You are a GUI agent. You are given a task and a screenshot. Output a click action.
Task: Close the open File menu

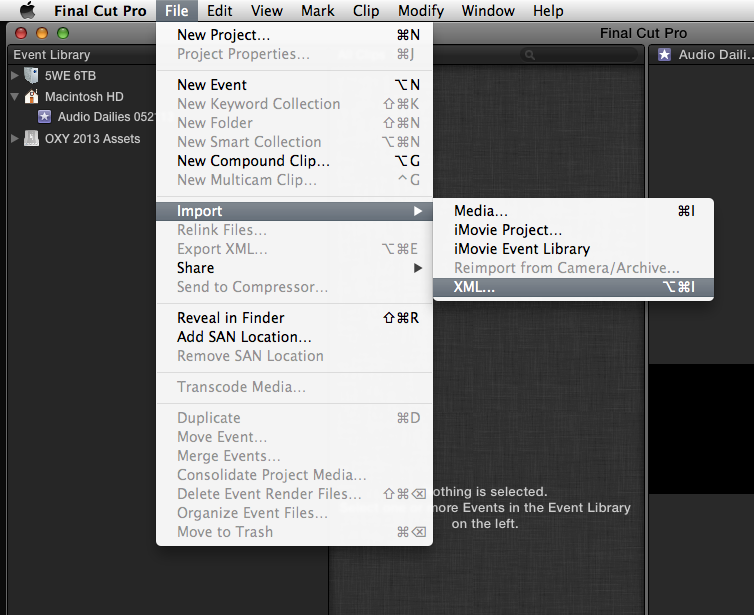[x=176, y=11]
